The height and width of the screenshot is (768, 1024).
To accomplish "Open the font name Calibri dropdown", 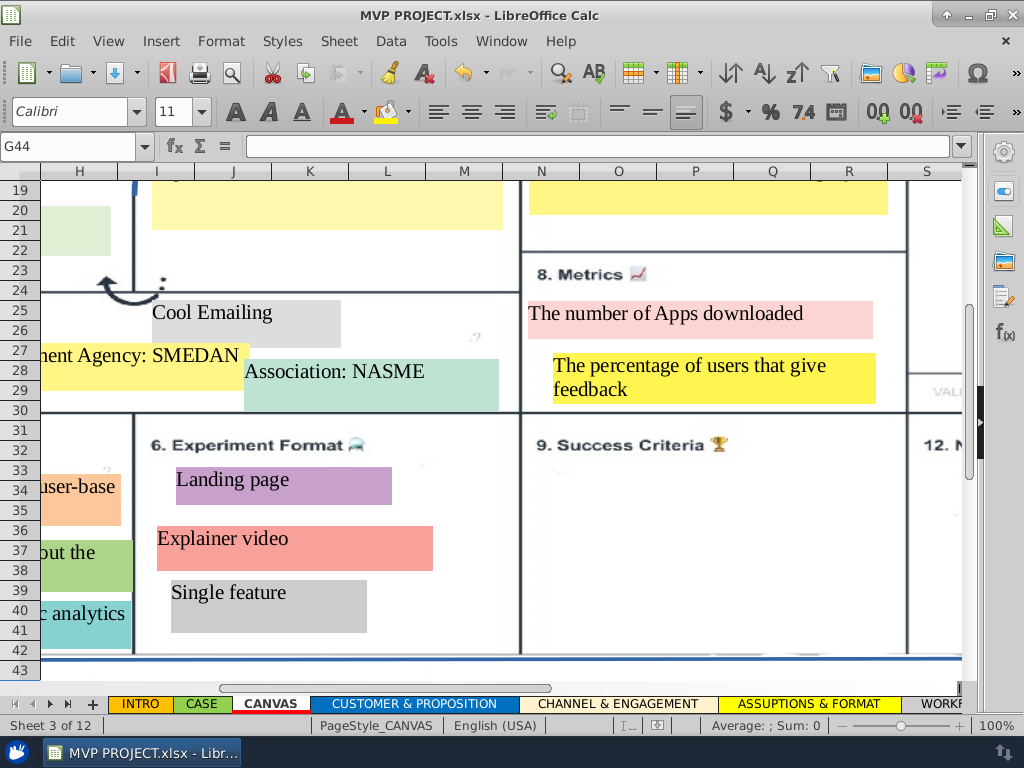I will point(137,112).
